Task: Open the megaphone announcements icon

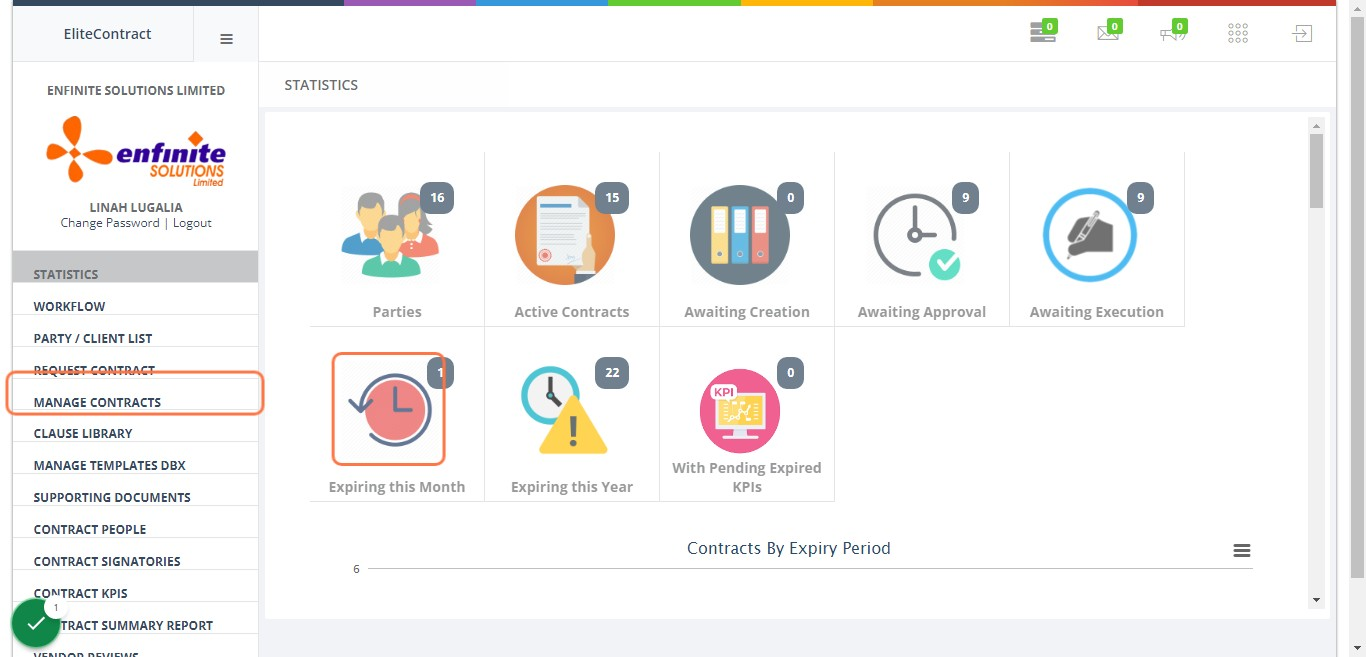Action: point(1173,34)
